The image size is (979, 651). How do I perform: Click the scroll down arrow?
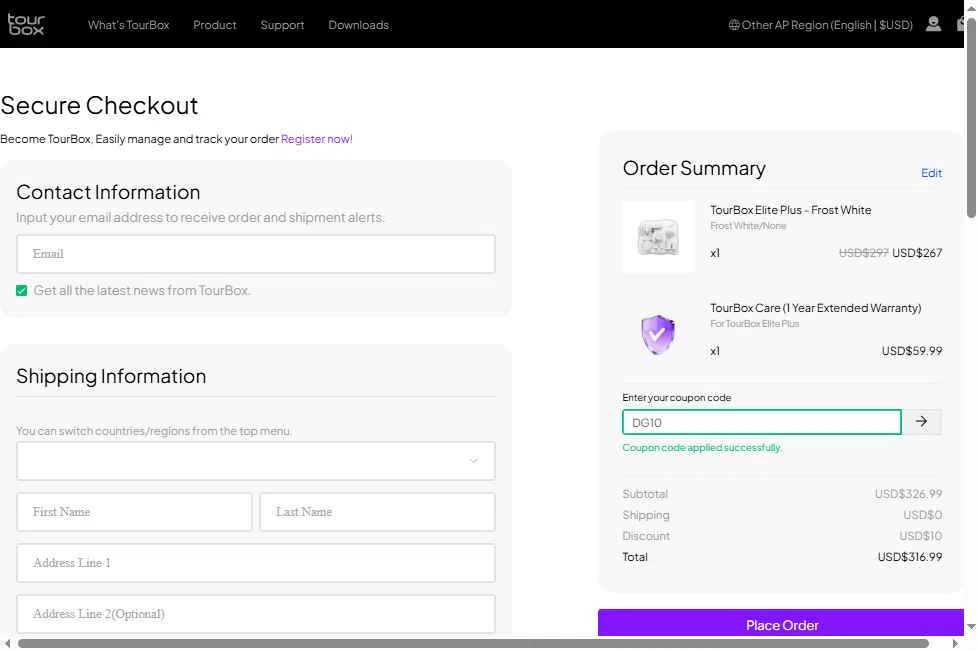click(x=971, y=627)
